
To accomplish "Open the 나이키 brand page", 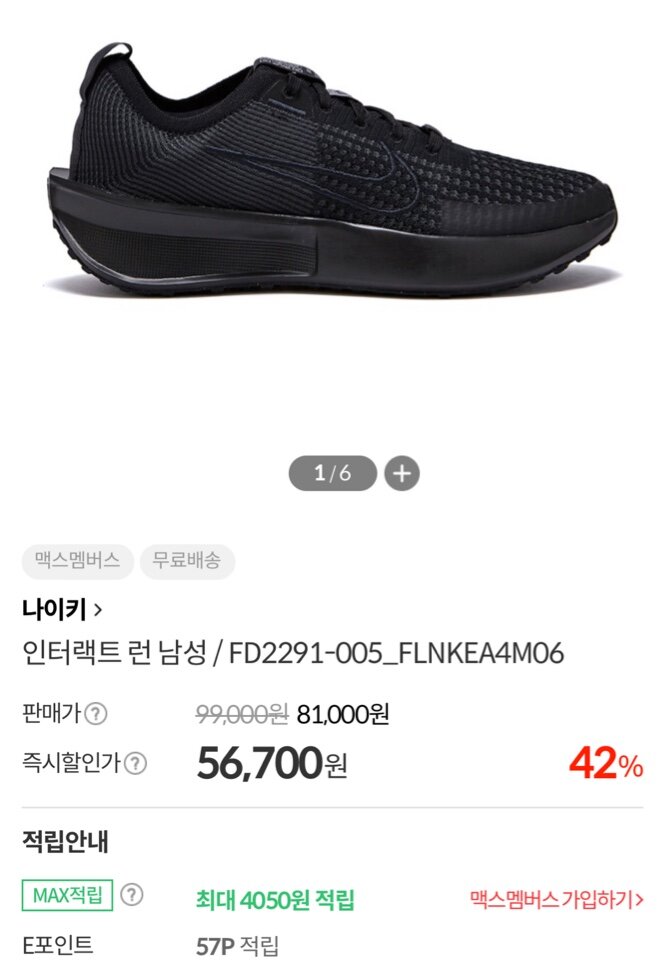I will click(54, 610).
